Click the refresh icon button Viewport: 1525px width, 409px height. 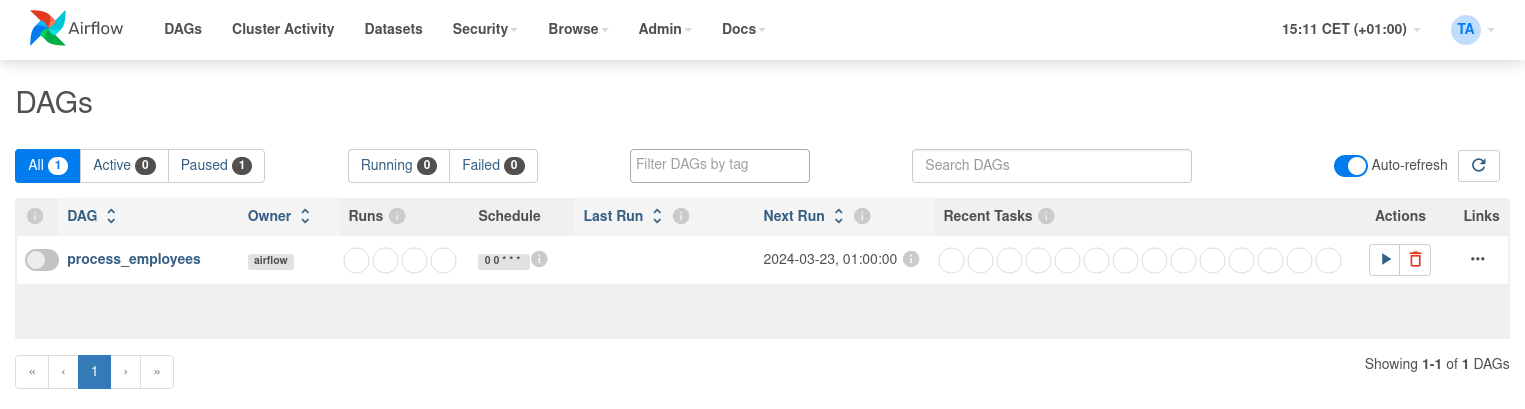click(x=1478, y=166)
